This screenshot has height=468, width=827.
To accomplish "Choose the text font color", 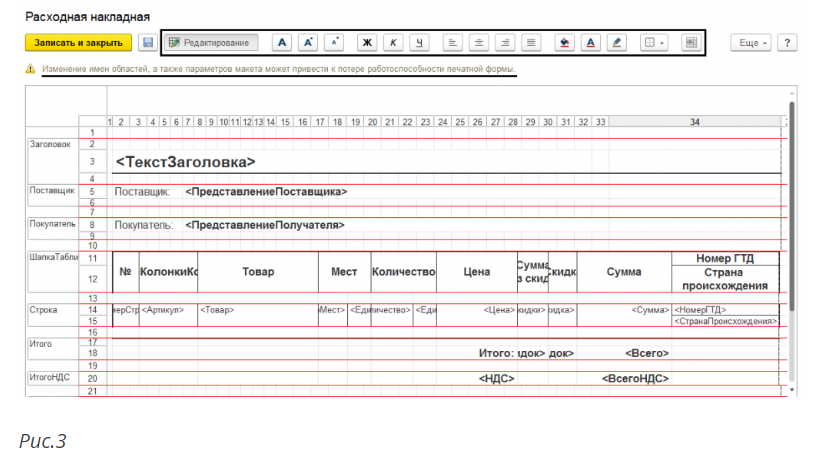I will [591, 43].
